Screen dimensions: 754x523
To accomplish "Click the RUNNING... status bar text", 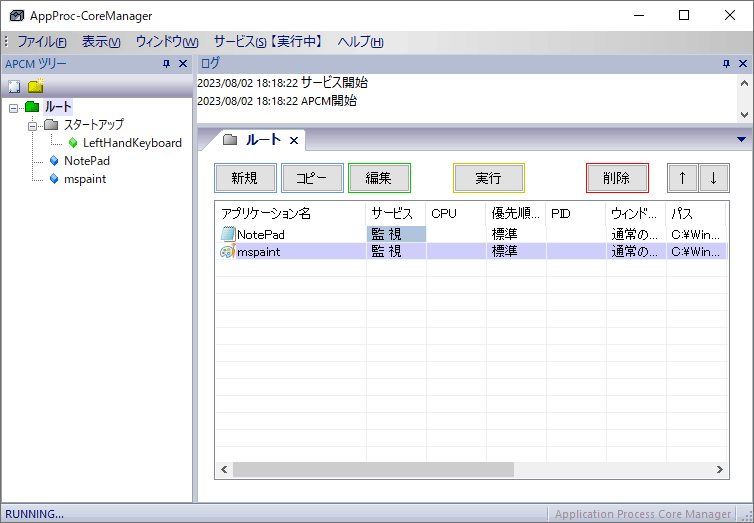I will click(x=34, y=514).
